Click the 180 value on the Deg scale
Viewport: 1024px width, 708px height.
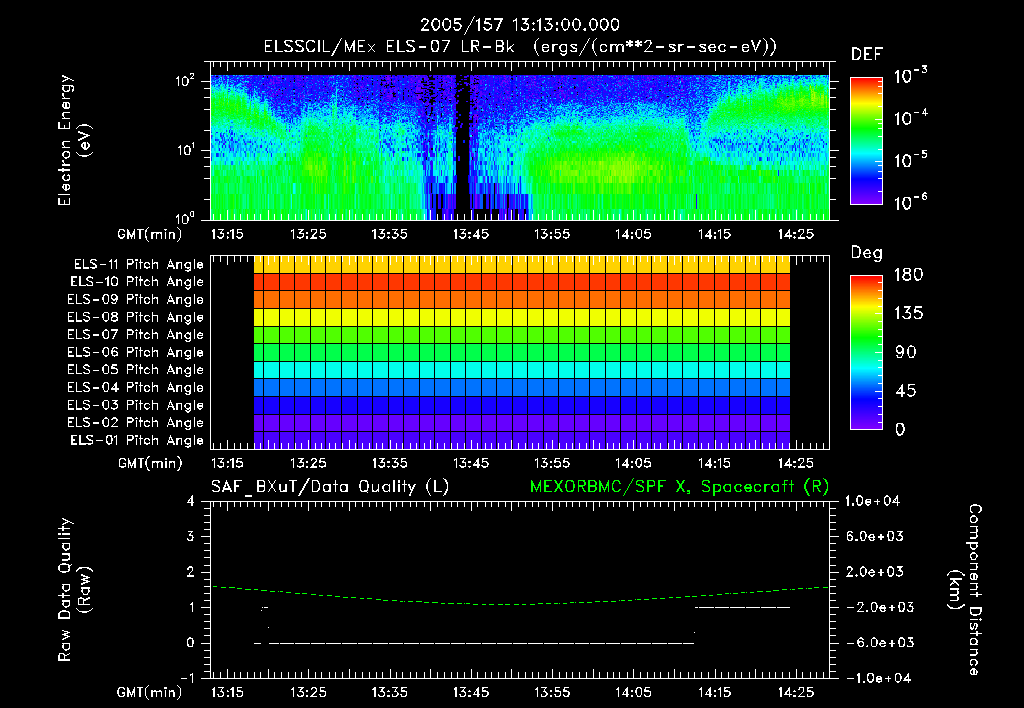[908, 275]
